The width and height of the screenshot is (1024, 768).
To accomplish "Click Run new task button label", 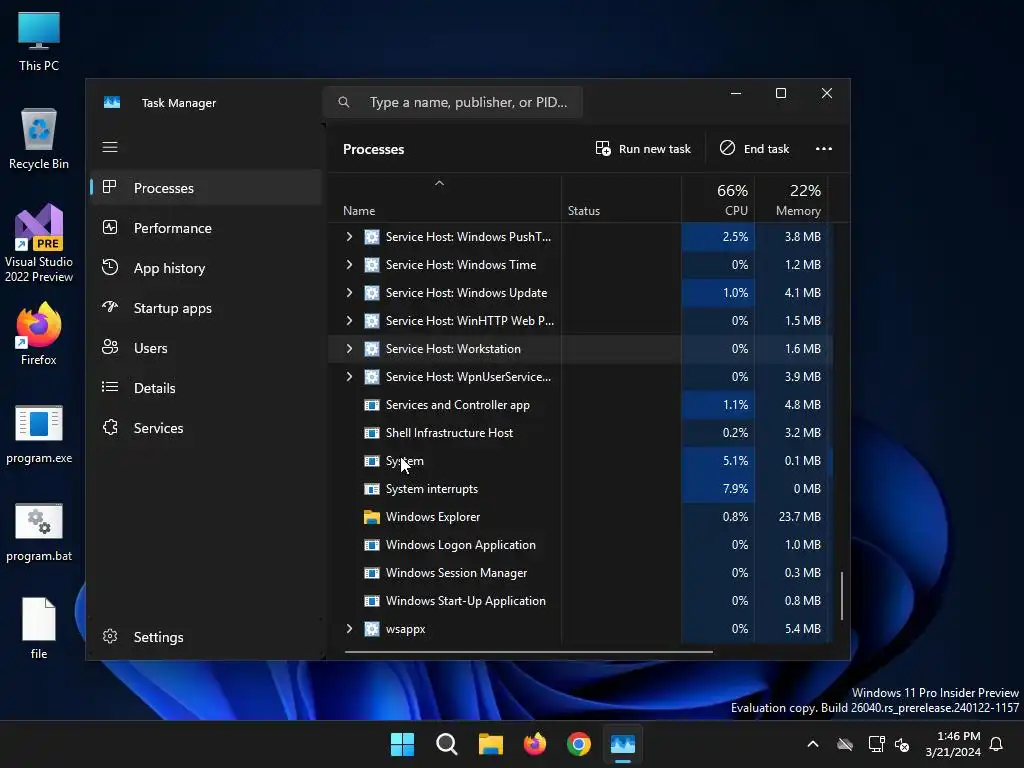I will (x=654, y=149).
